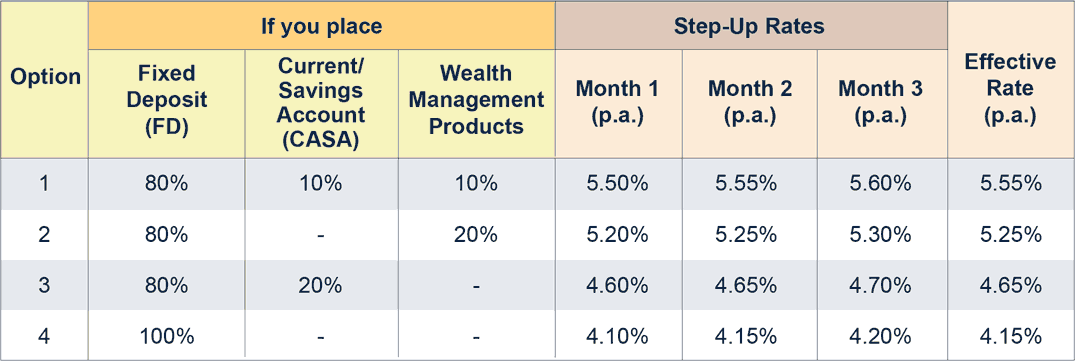Select the 5.60% Month 3 rate
Viewport: 1075px width, 361px height.
(x=882, y=184)
